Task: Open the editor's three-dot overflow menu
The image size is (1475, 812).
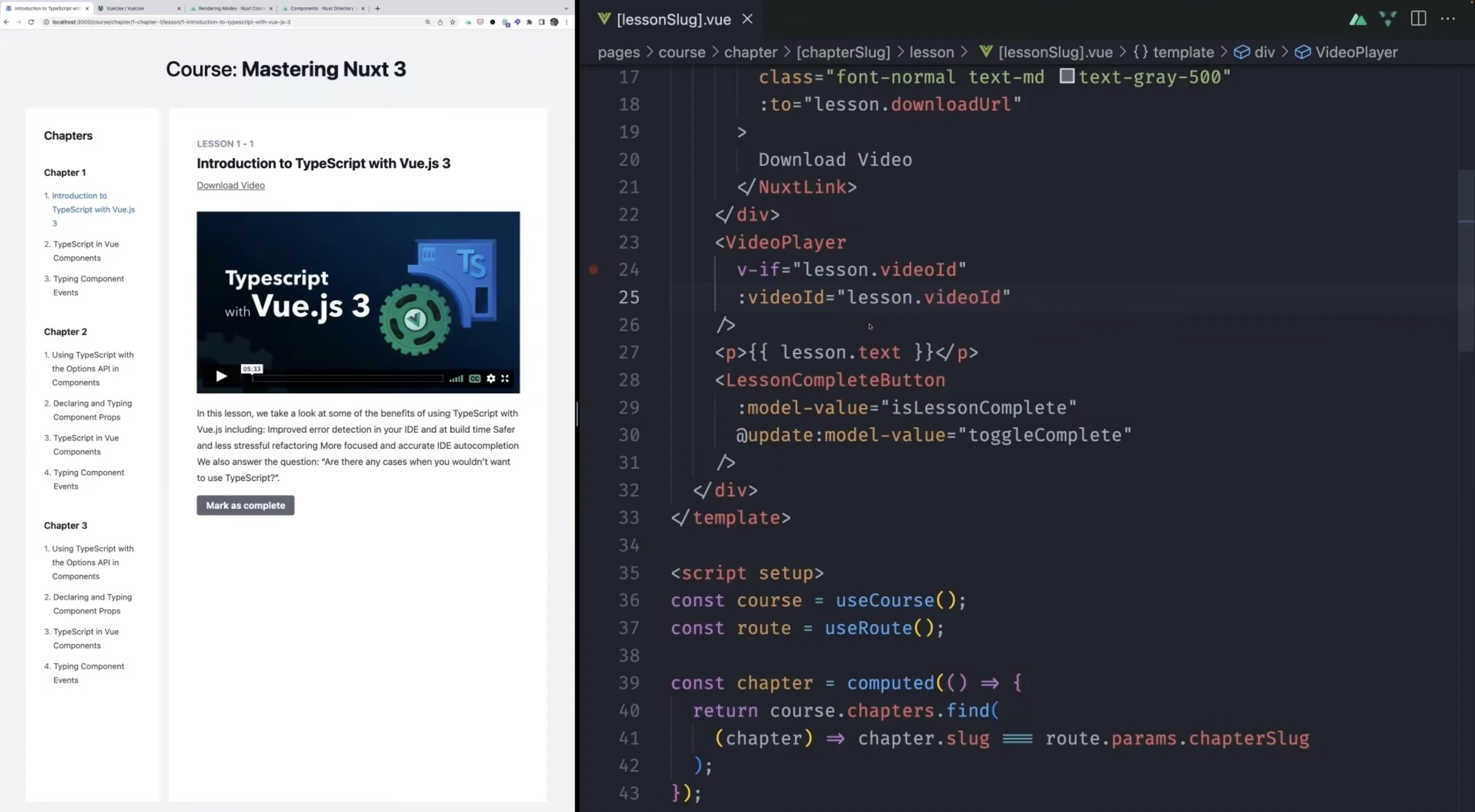Action: pyautogui.click(x=1448, y=19)
